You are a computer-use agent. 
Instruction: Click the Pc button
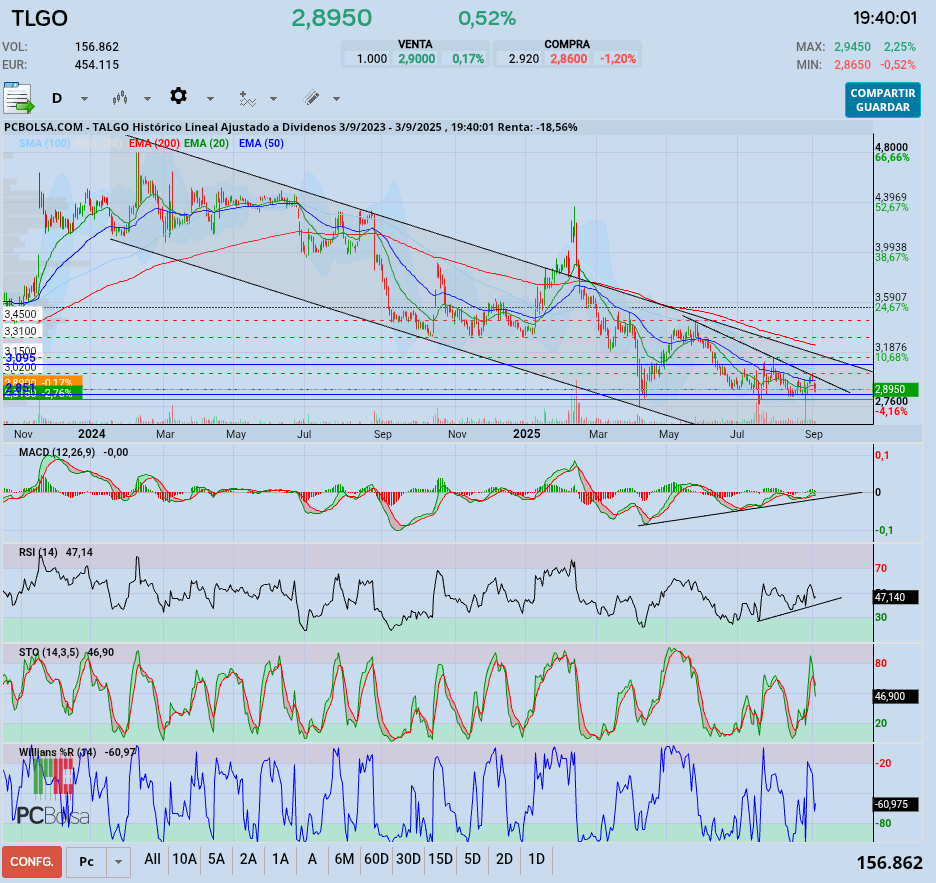click(x=87, y=862)
